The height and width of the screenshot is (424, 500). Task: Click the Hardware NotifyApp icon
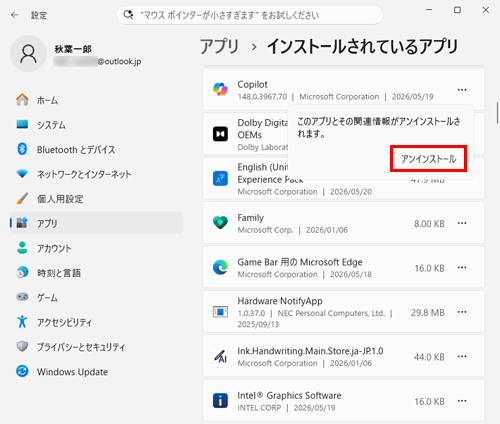click(x=220, y=312)
